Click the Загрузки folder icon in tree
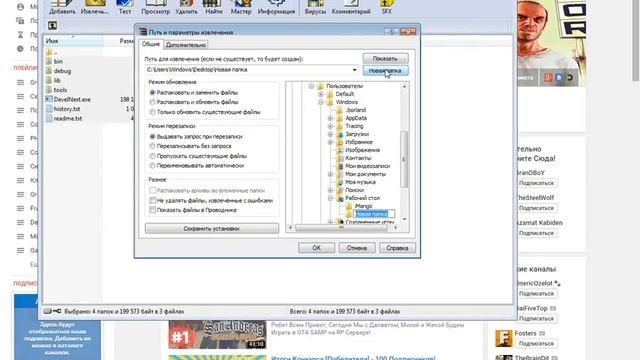This screenshot has height=360, width=640. [x=340, y=134]
